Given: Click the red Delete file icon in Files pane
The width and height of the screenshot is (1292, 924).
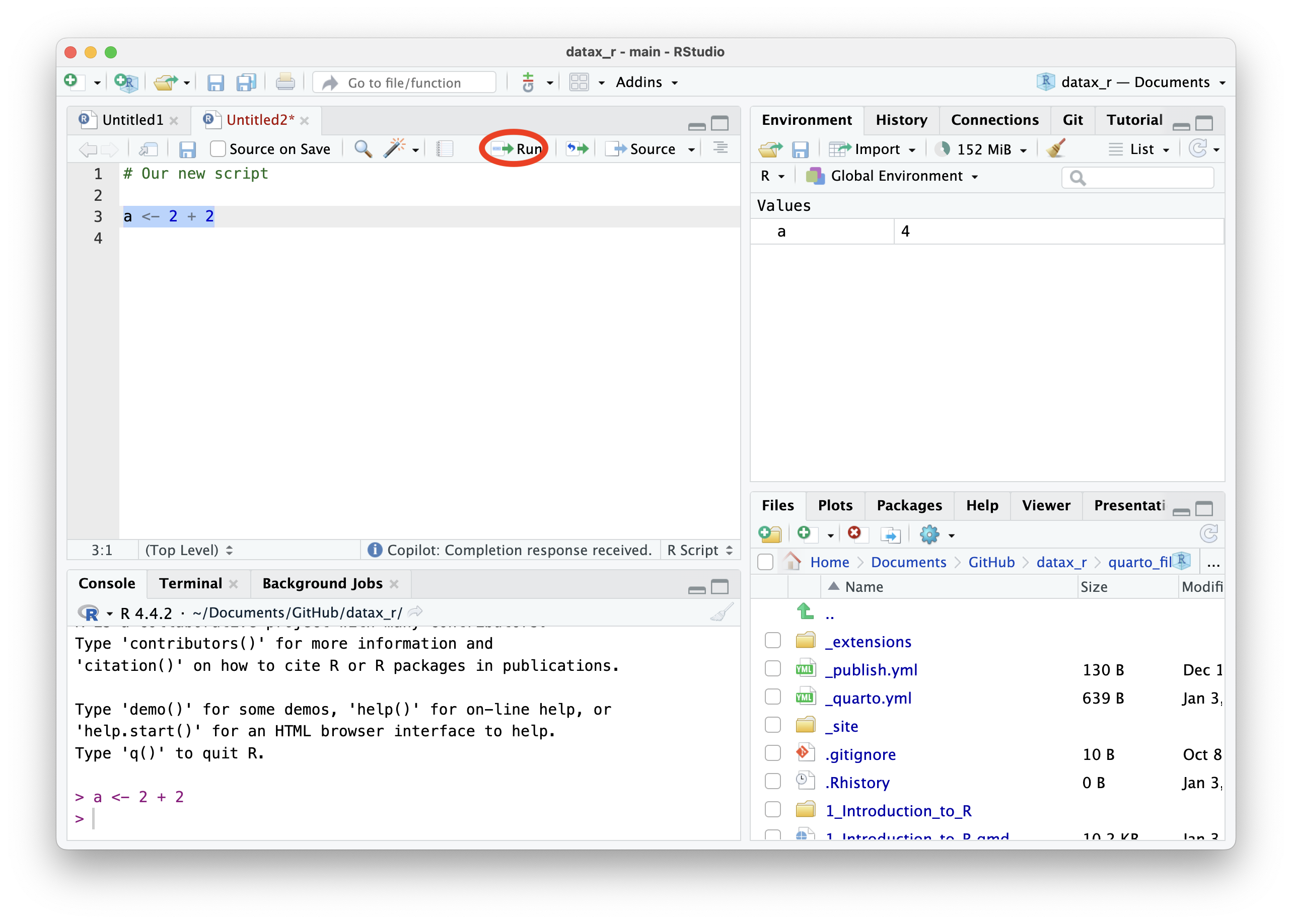Looking at the screenshot, I should (x=854, y=533).
